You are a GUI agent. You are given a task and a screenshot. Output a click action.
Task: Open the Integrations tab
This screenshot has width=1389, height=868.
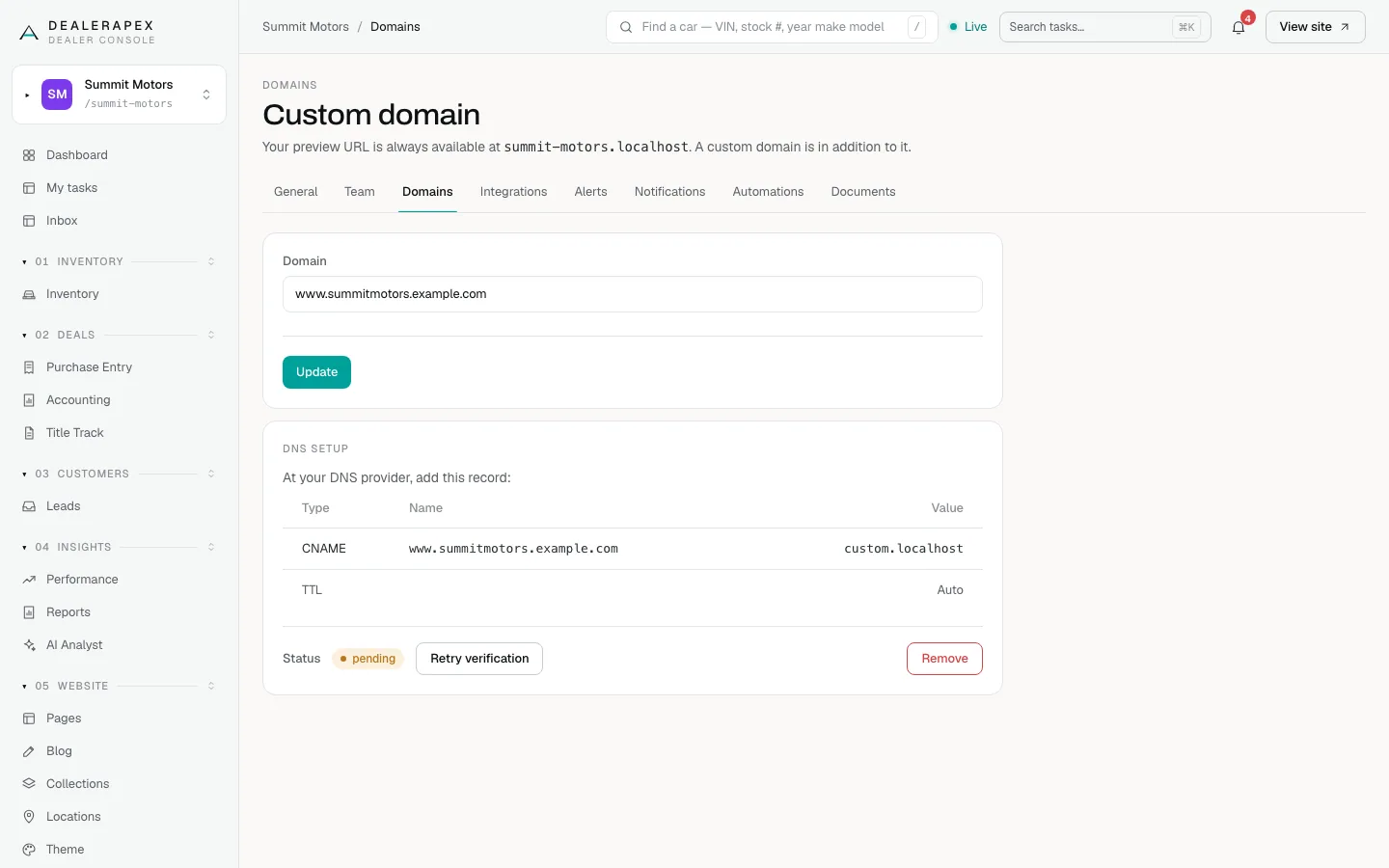point(513,192)
